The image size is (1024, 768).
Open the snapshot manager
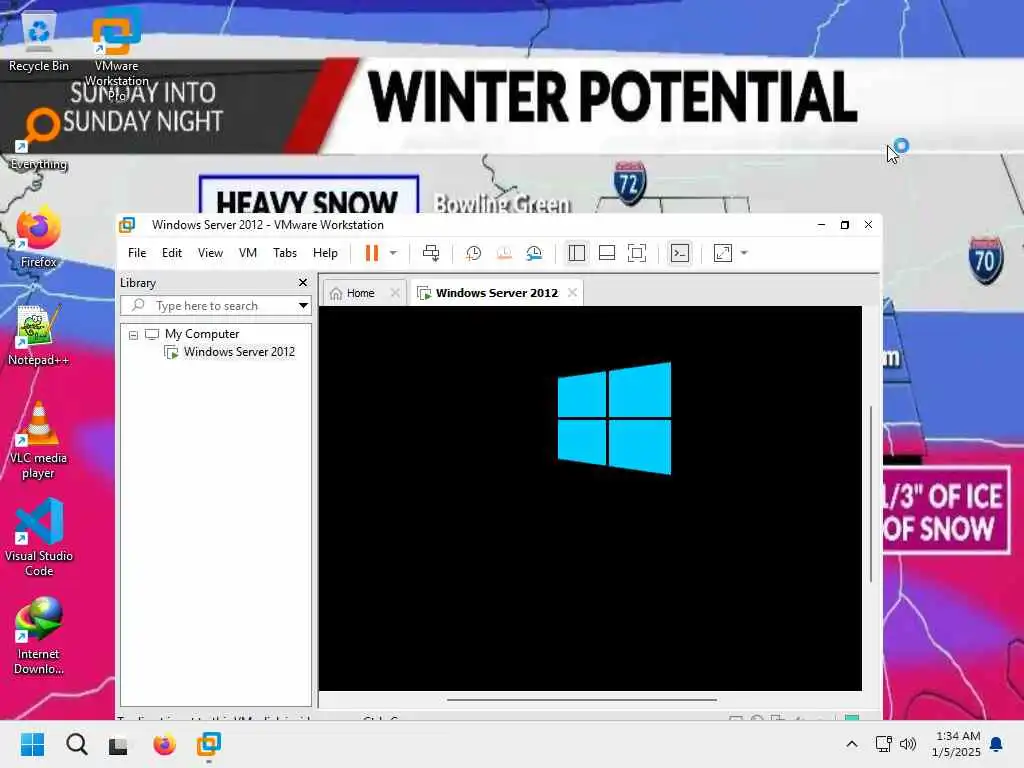tap(534, 253)
